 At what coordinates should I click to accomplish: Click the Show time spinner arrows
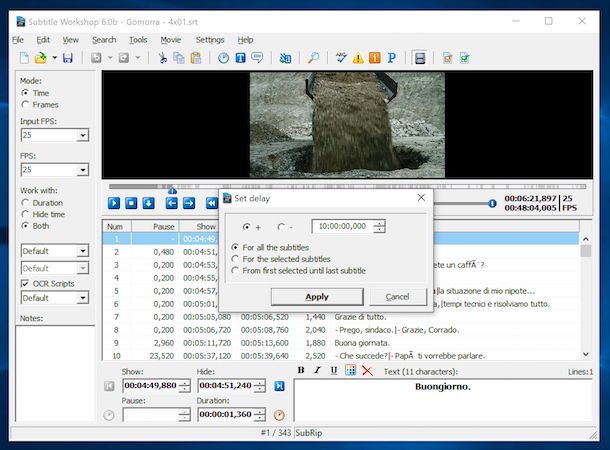(184, 385)
